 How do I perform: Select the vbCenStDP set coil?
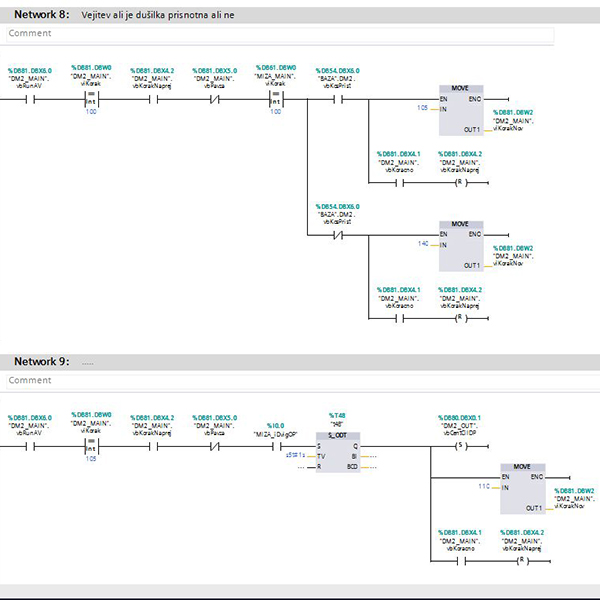pyautogui.click(x=460, y=447)
